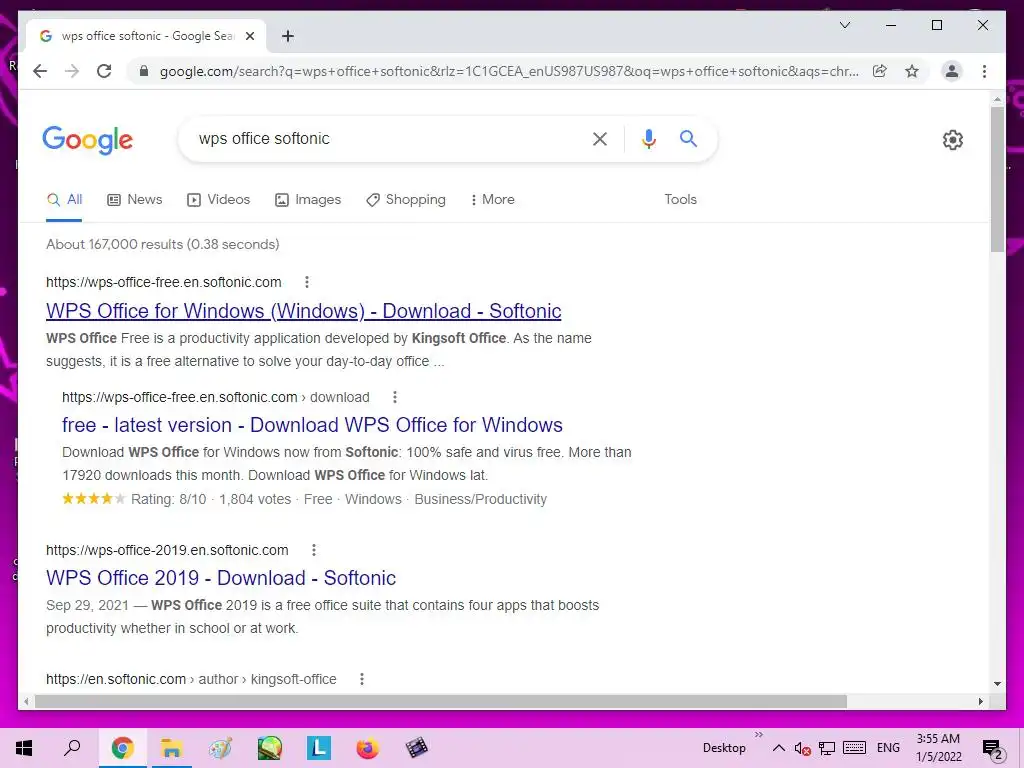This screenshot has width=1024, height=768.
Task: Reload the current page
Action: click(104, 71)
